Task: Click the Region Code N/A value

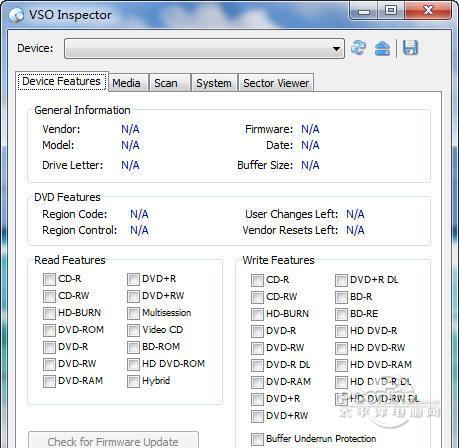Action: pyautogui.click(x=139, y=214)
